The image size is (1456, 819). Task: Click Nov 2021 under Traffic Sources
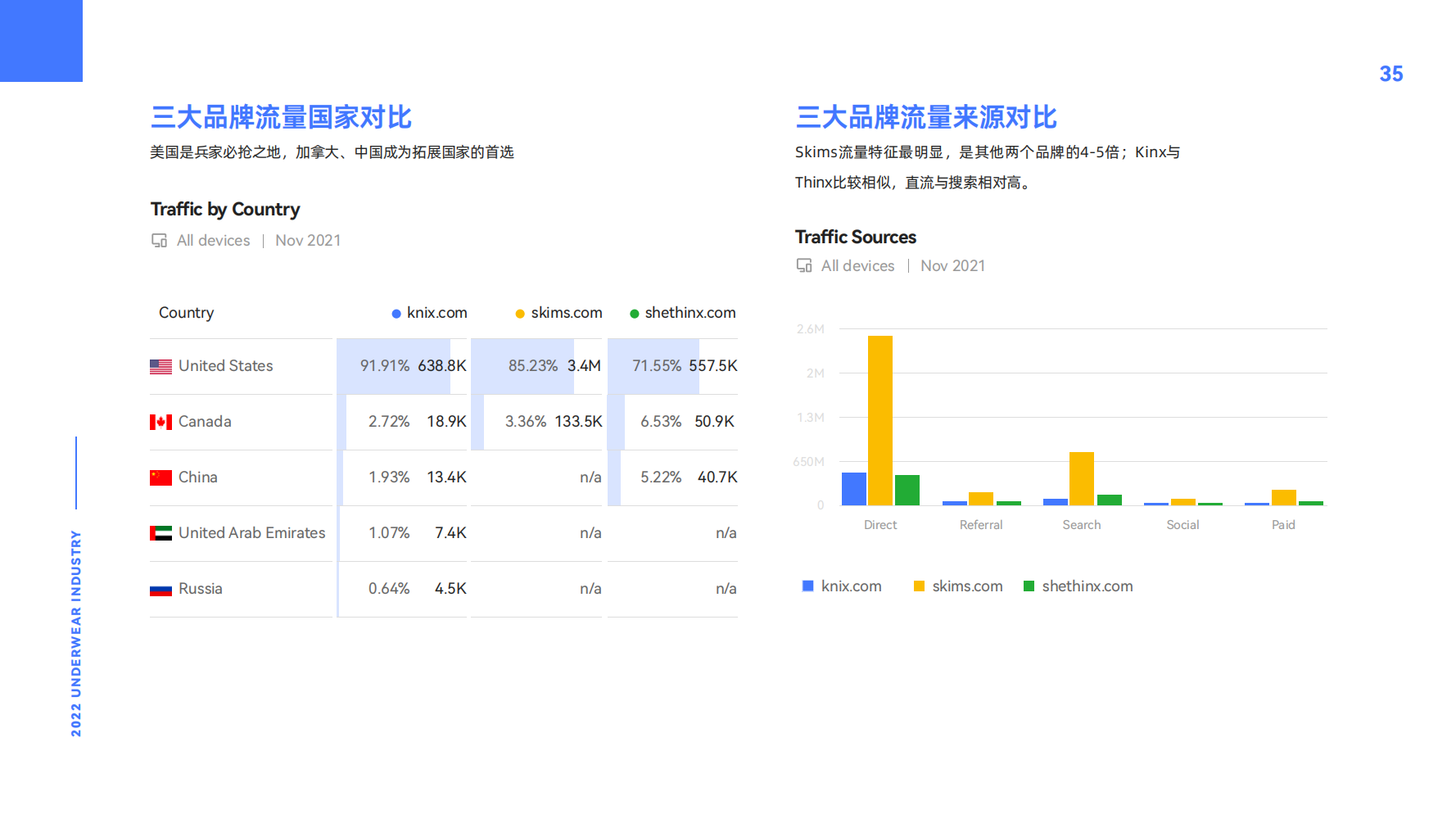pyautogui.click(x=953, y=266)
